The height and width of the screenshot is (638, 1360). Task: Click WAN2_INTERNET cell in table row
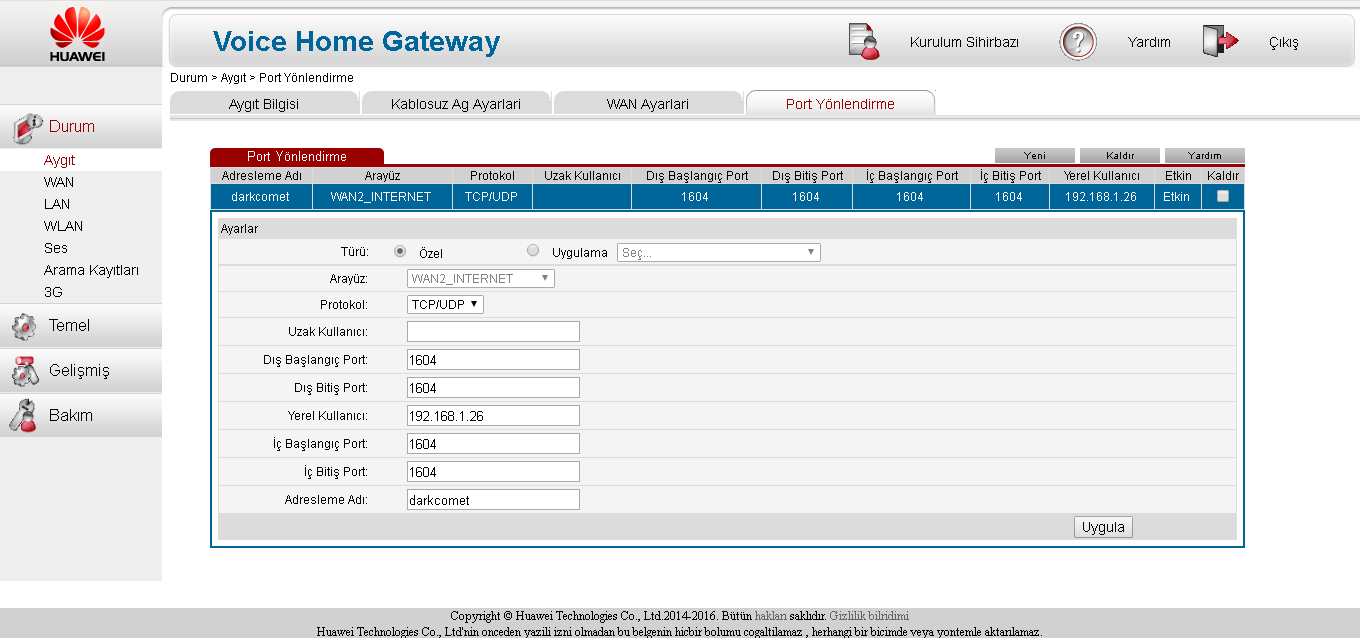pyautogui.click(x=381, y=197)
